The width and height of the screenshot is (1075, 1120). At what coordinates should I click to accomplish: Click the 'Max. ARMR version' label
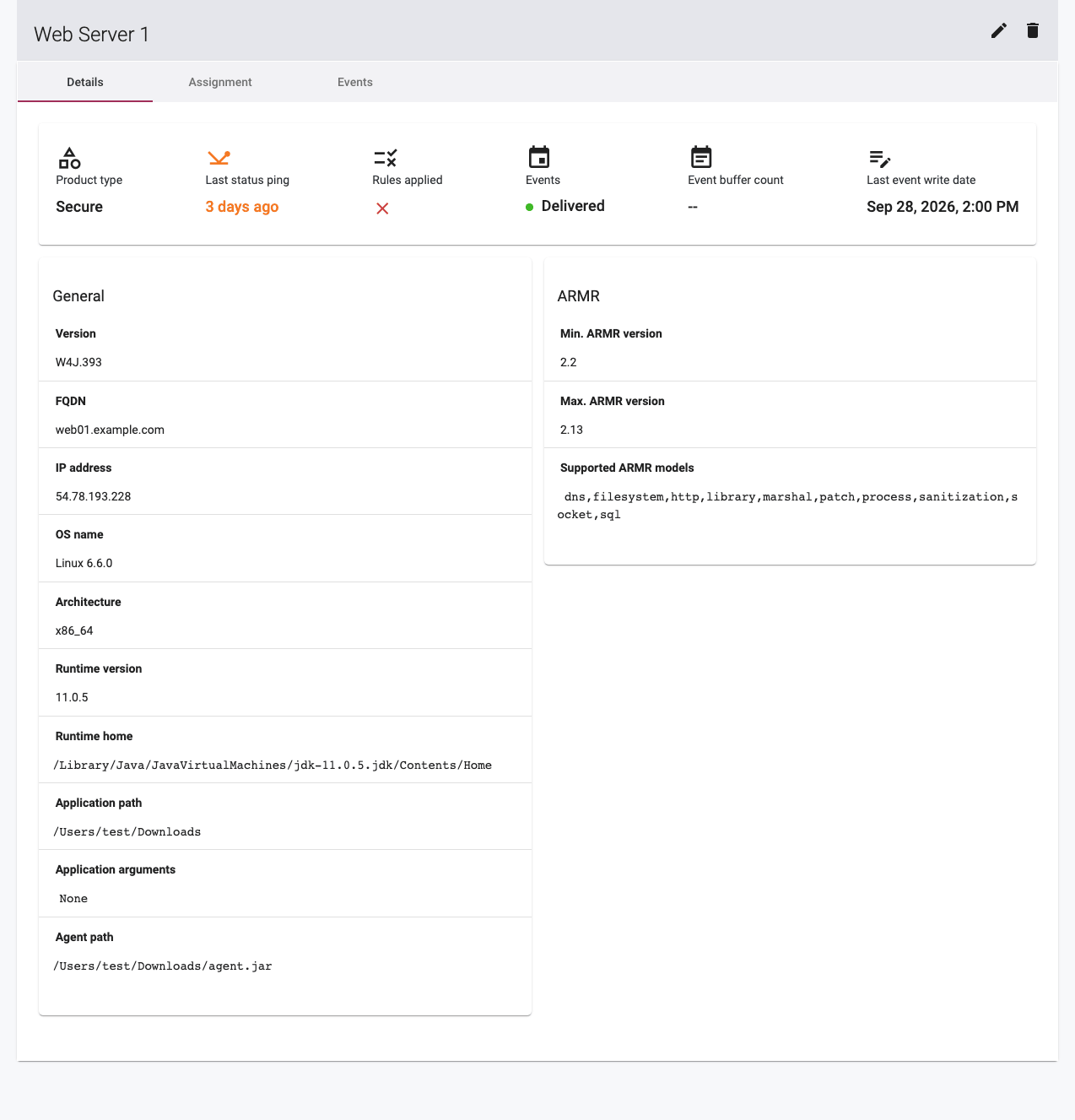tap(613, 401)
